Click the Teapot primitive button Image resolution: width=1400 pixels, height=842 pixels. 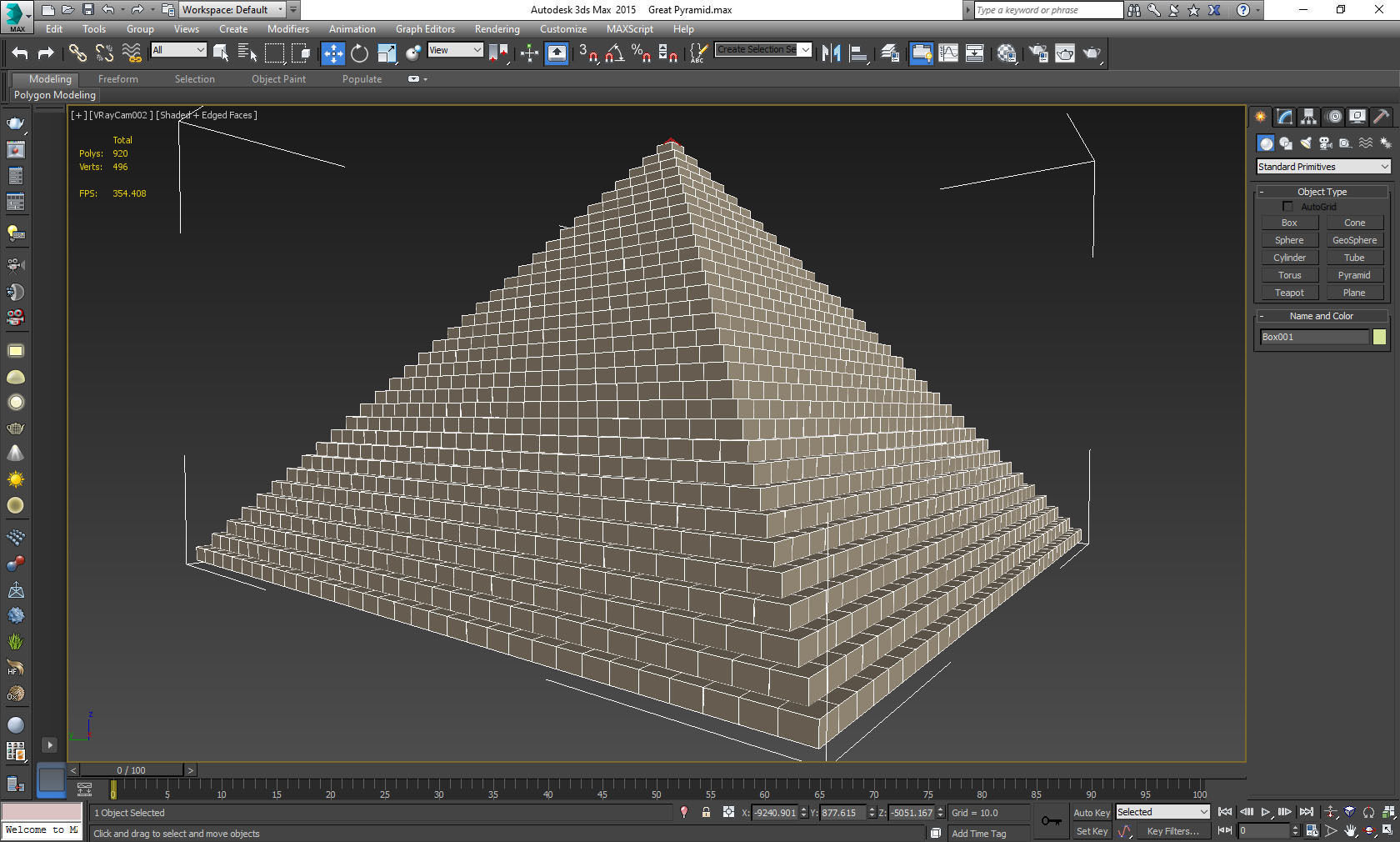[x=1289, y=293]
